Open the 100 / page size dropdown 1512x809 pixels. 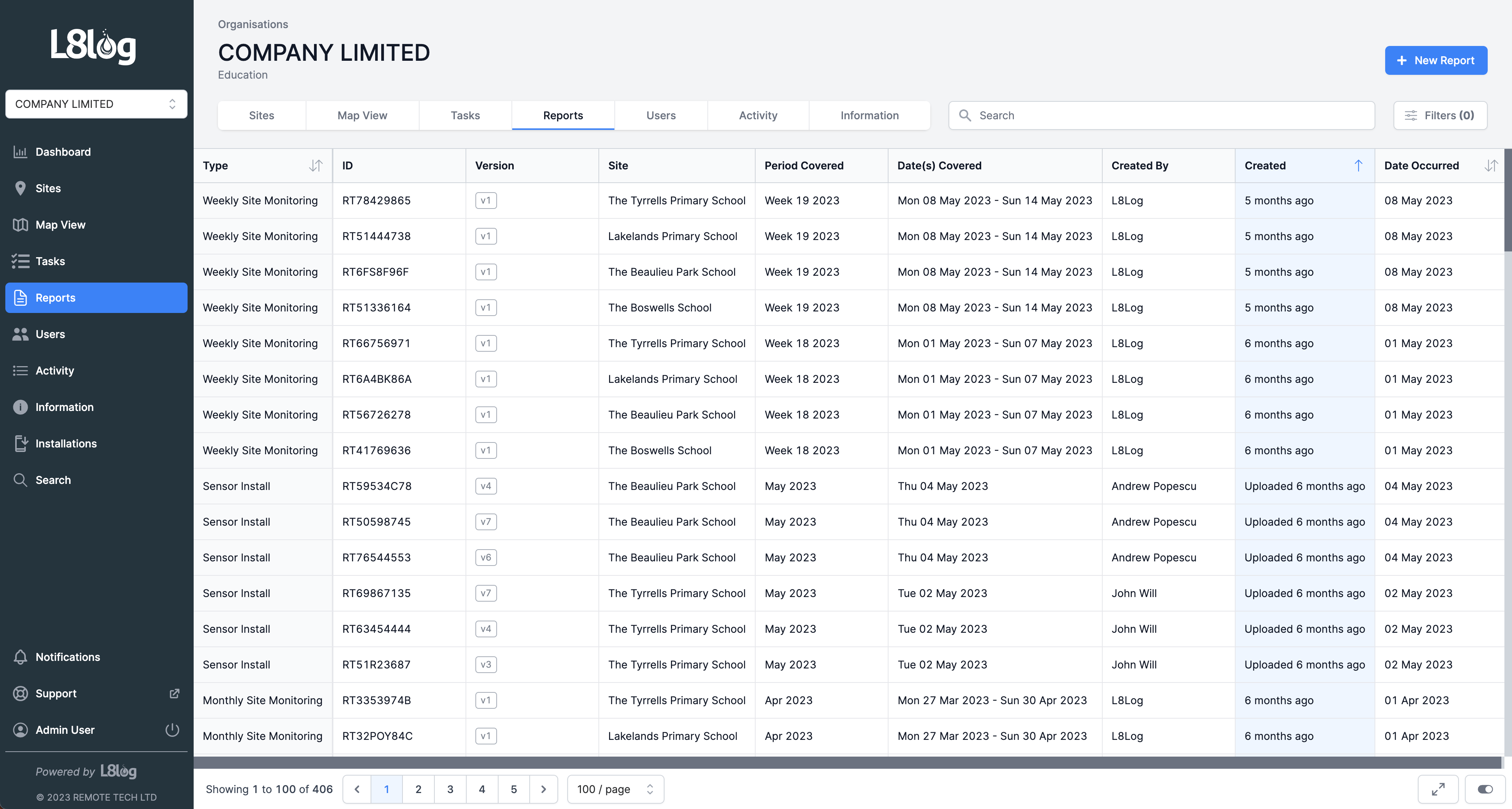coord(616,789)
